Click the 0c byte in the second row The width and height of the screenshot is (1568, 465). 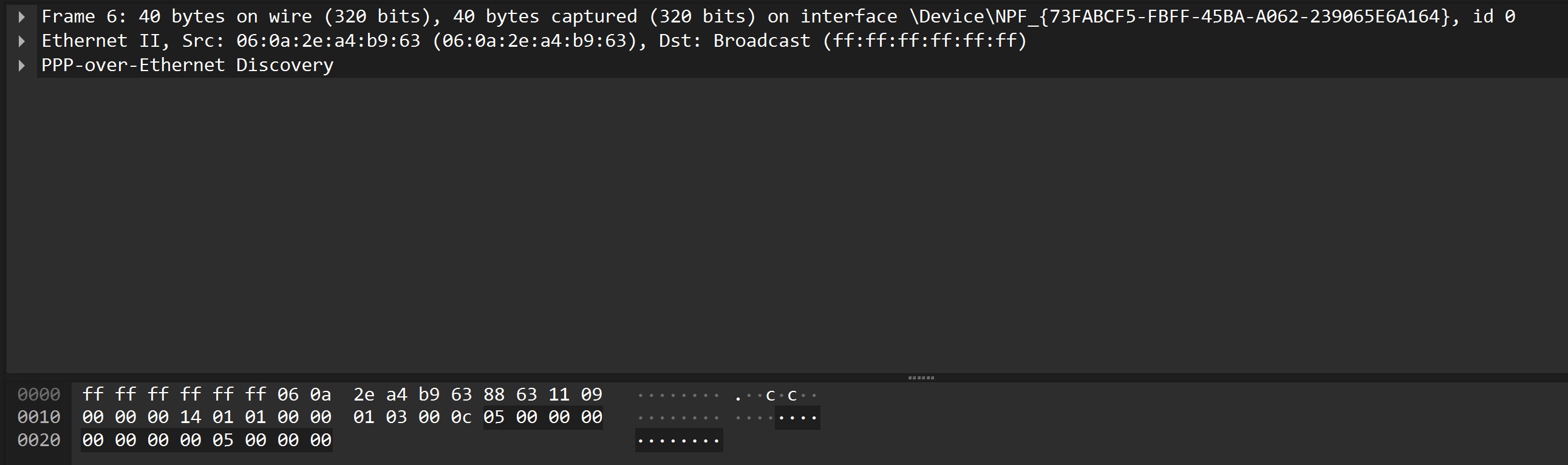pos(462,418)
